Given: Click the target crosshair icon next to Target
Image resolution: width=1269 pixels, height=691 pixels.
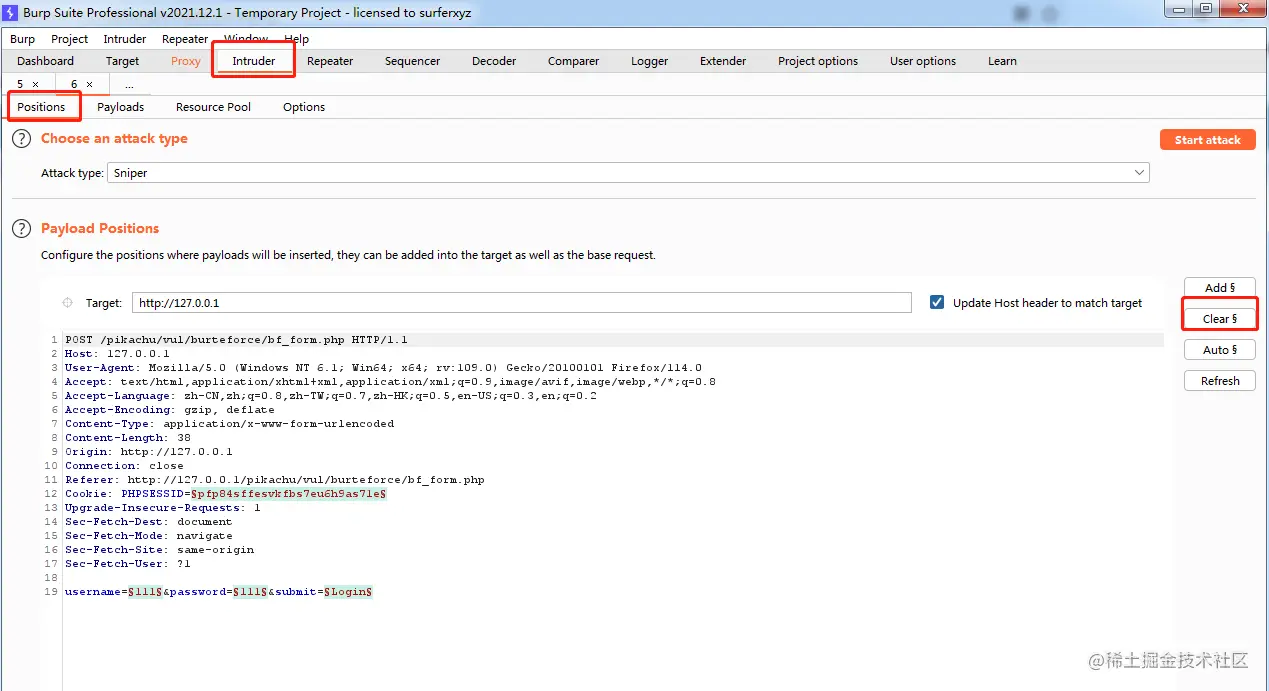Looking at the screenshot, I should click(x=68, y=303).
